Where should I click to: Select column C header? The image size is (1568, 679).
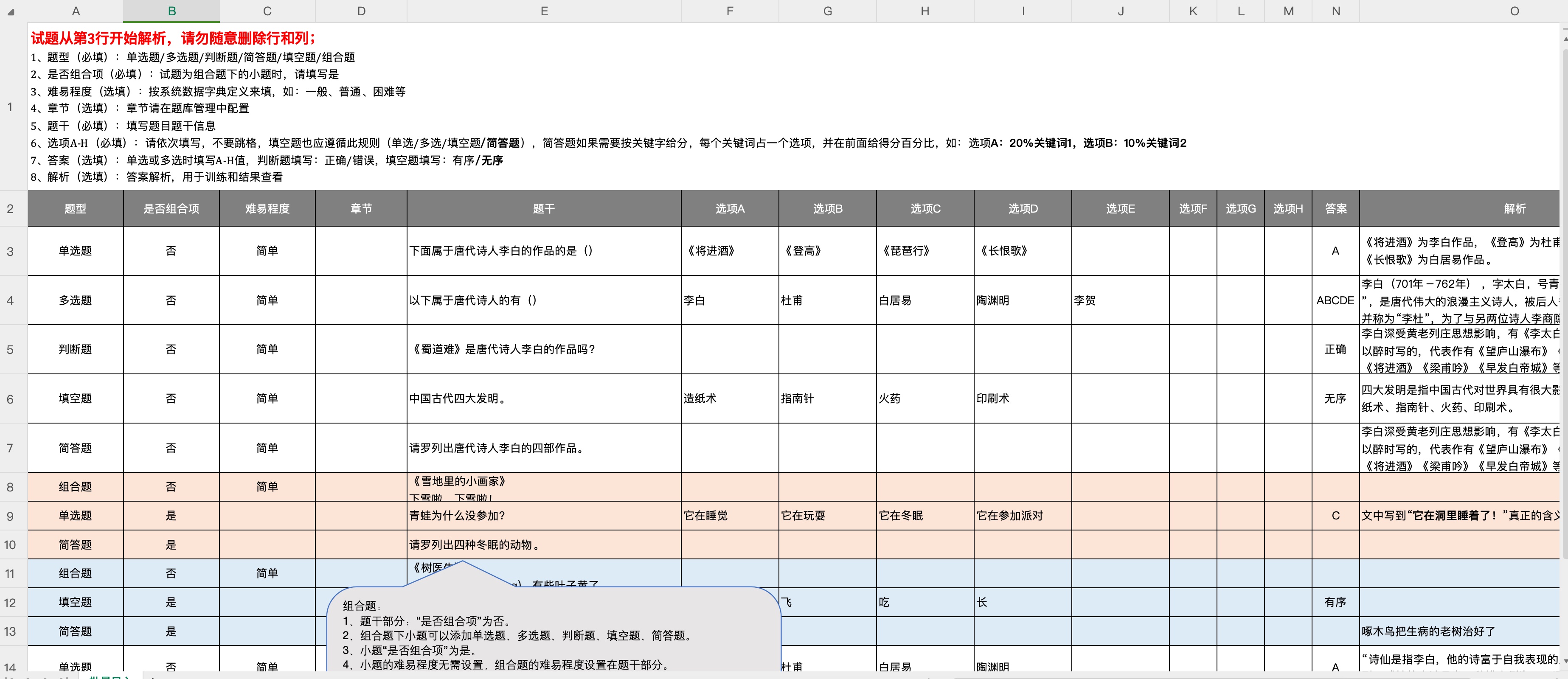[267, 11]
